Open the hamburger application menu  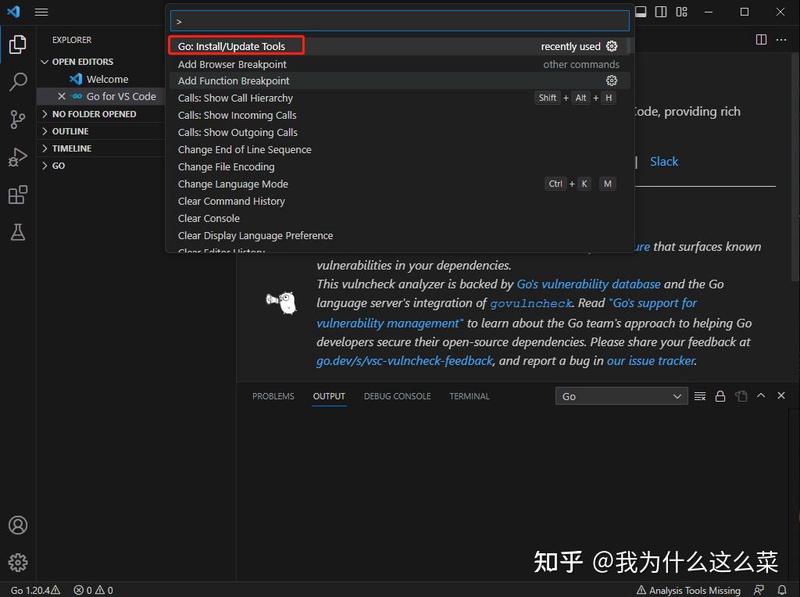pyautogui.click(x=41, y=12)
